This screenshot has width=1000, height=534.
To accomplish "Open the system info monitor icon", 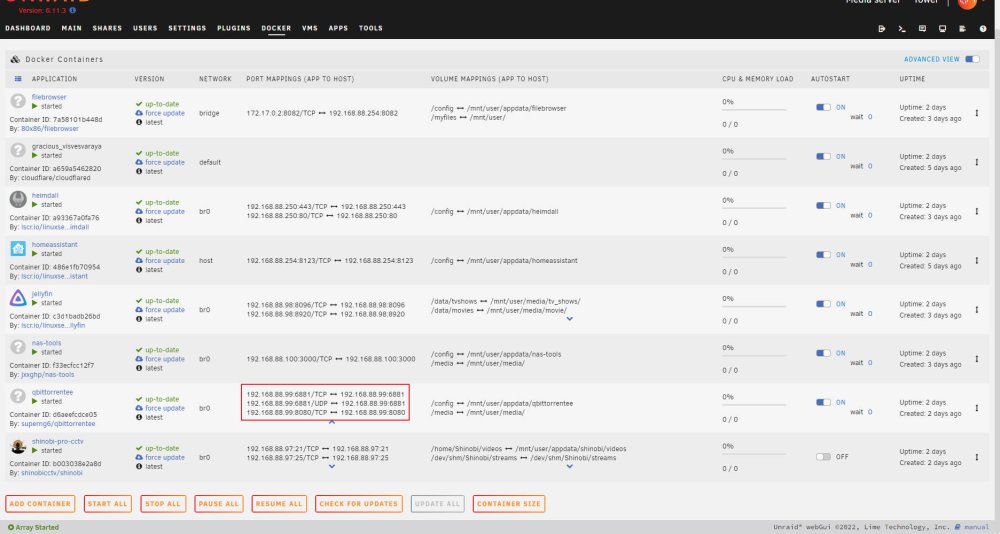I will (x=943, y=29).
